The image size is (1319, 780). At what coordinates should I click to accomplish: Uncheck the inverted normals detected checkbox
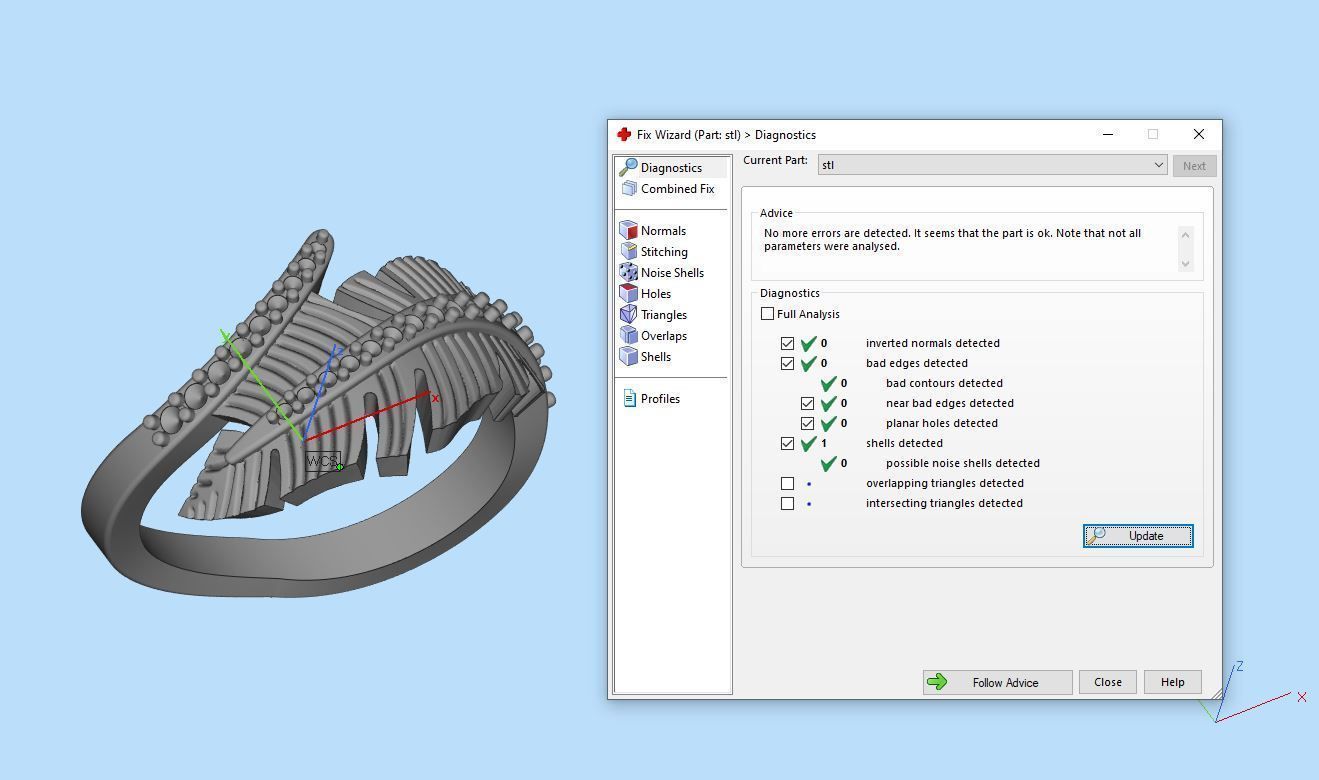(x=787, y=343)
